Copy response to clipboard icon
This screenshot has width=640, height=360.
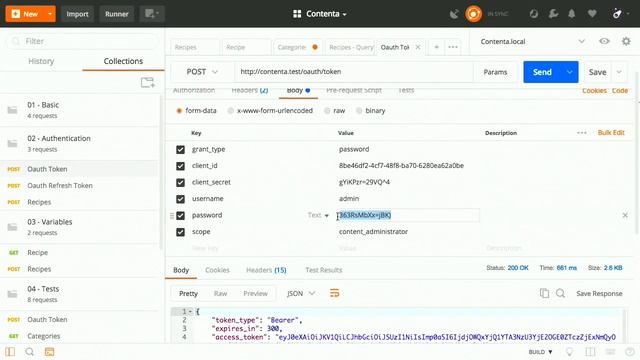pos(544,293)
